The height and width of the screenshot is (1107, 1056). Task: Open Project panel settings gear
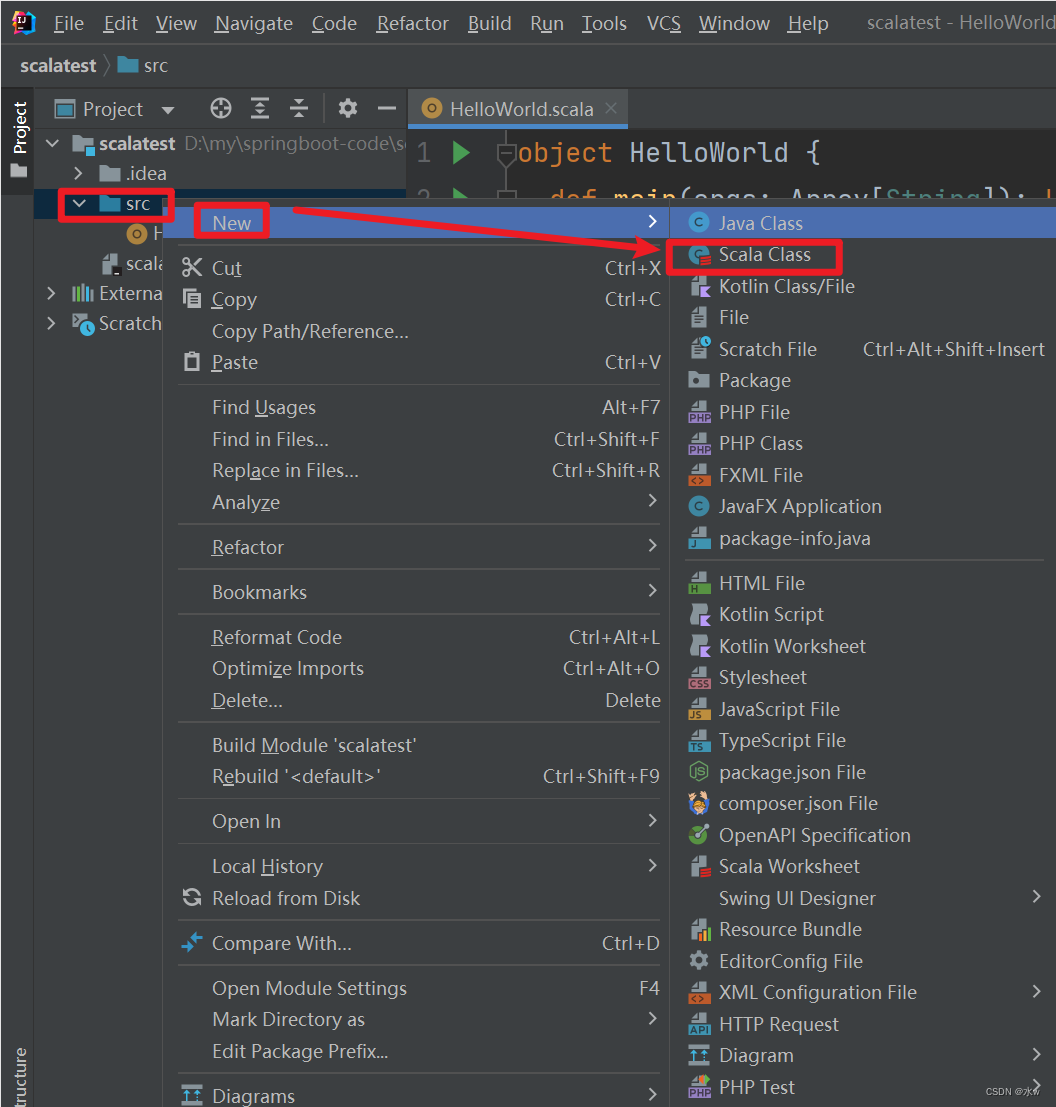point(347,109)
